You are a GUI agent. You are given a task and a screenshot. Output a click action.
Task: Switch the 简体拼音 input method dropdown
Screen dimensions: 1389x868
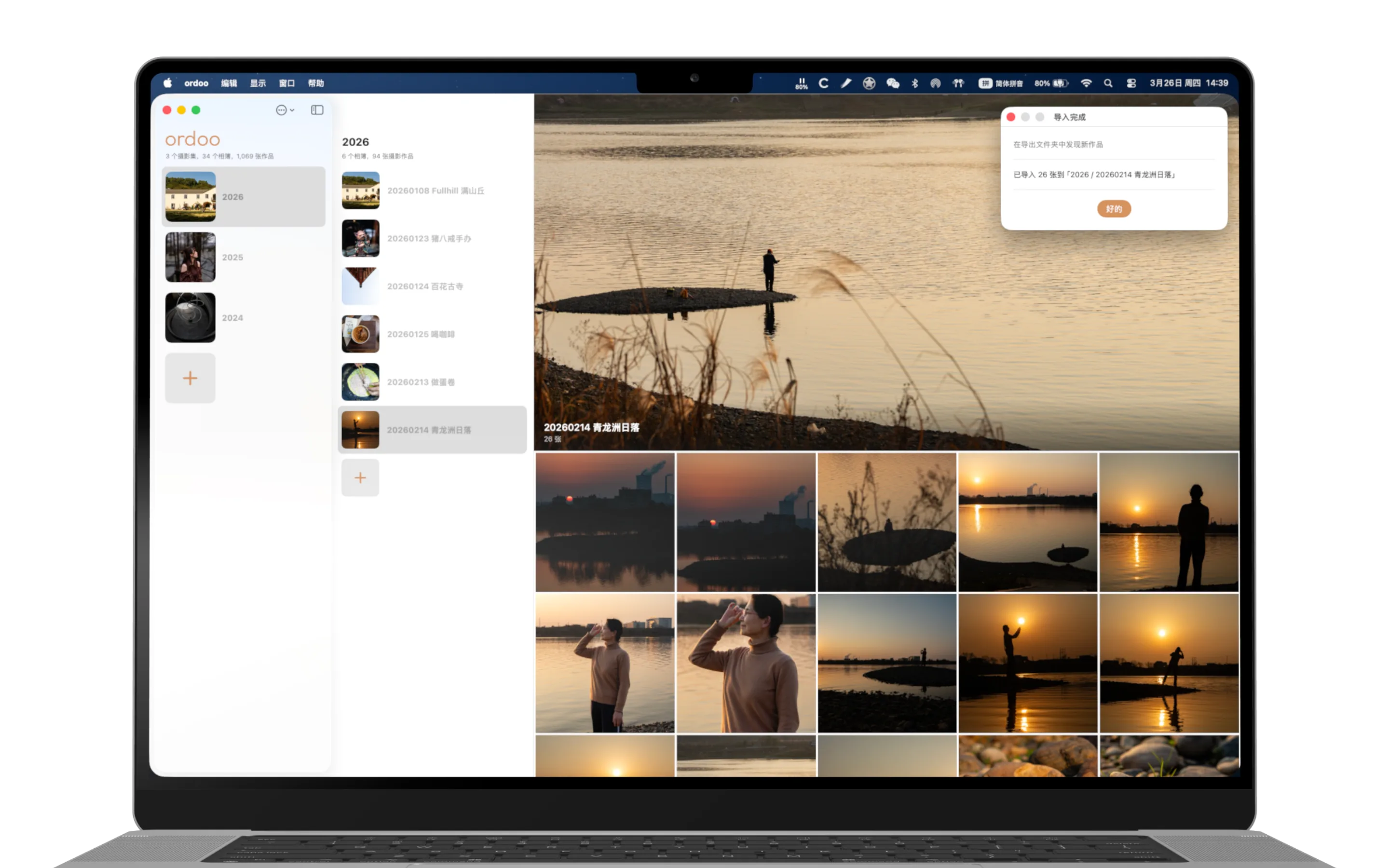pos(1001,83)
